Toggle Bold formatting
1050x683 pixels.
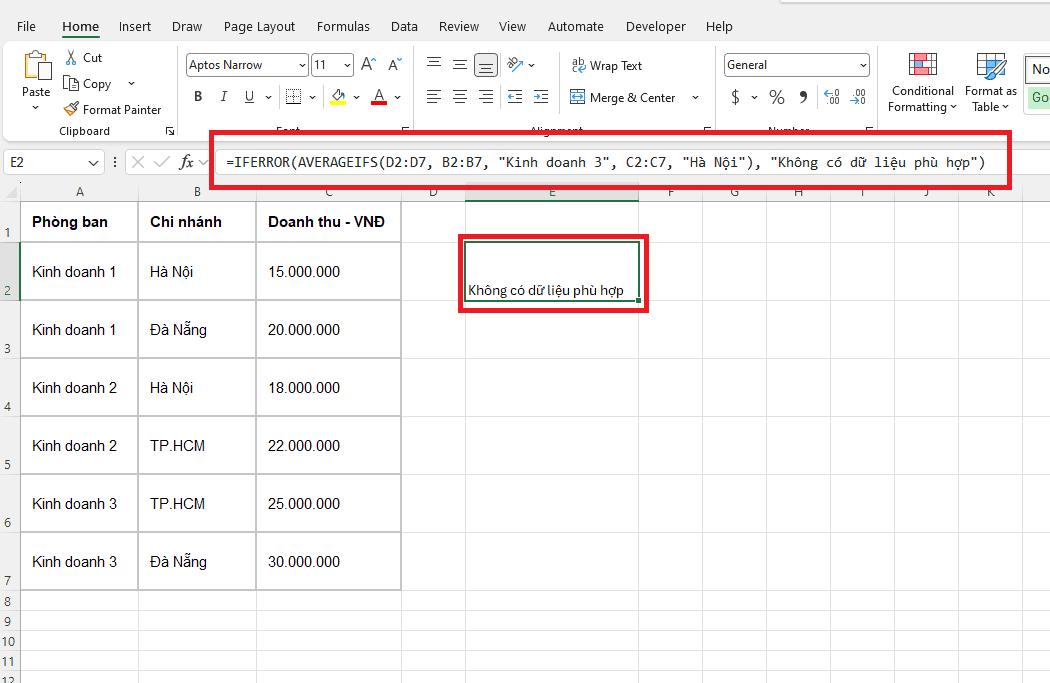[198, 97]
